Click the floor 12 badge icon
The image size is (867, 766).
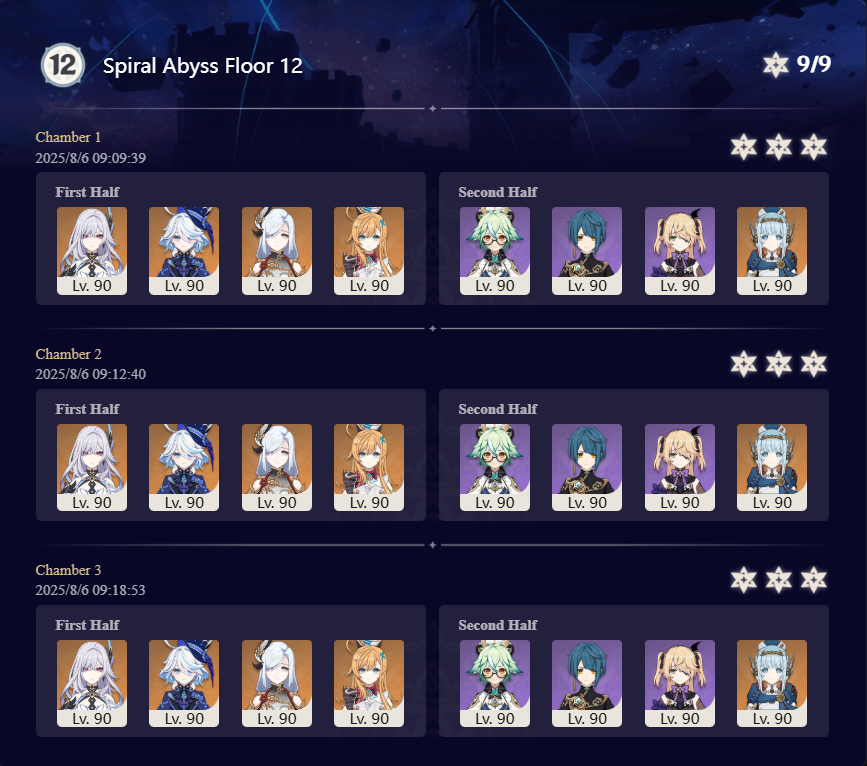[x=63, y=65]
